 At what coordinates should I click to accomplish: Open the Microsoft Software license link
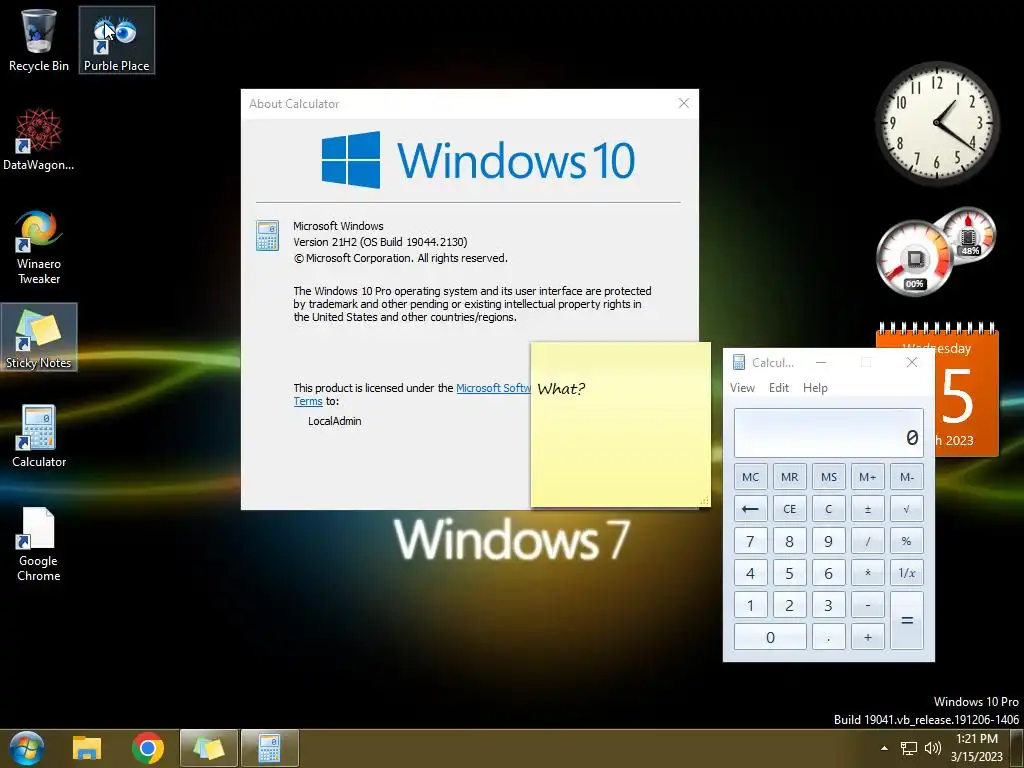click(493, 388)
